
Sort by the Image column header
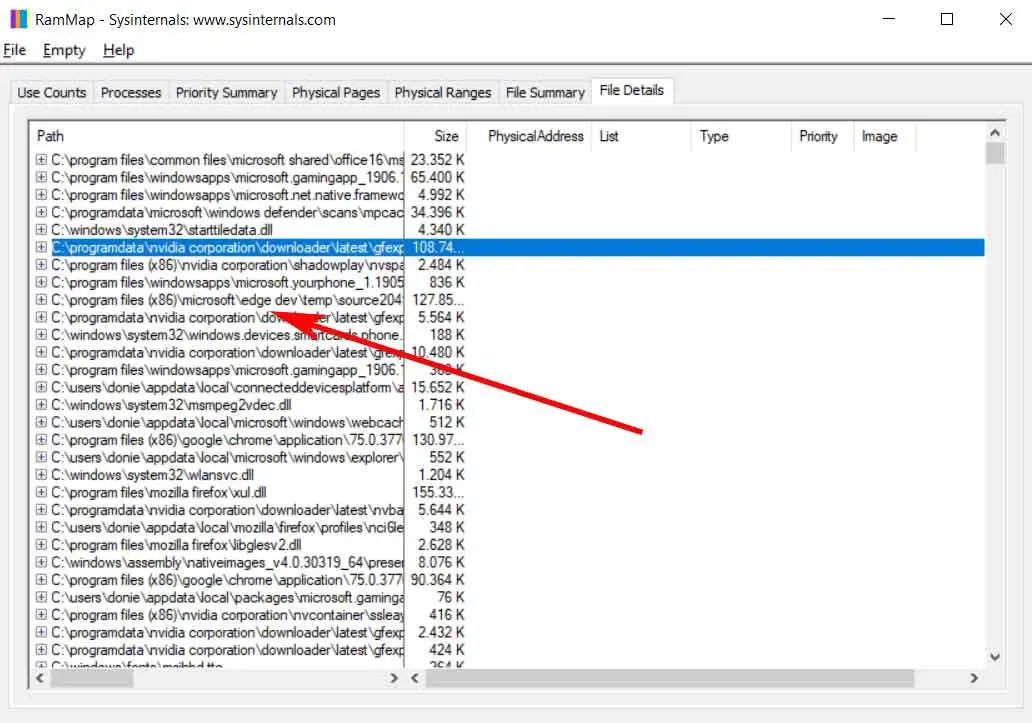click(x=884, y=136)
